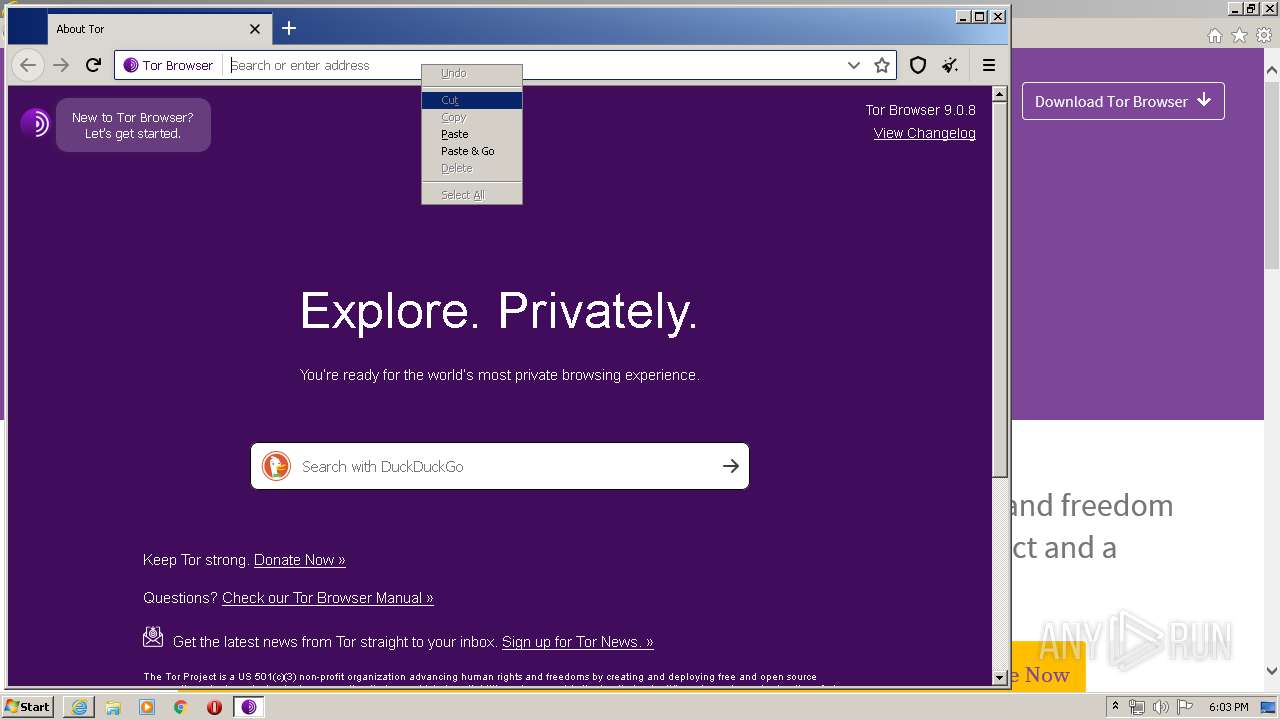The height and width of the screenshot is (720, 1280).
Task: Click the Donate Now link
Action: tap(300, 560)
